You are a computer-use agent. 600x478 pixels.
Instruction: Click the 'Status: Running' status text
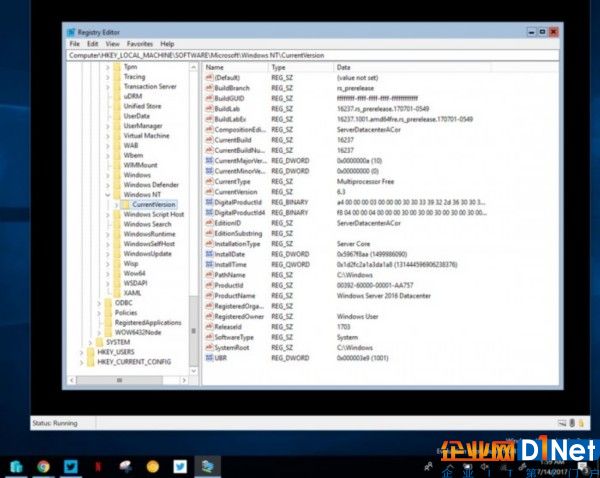tap(55, 423)
